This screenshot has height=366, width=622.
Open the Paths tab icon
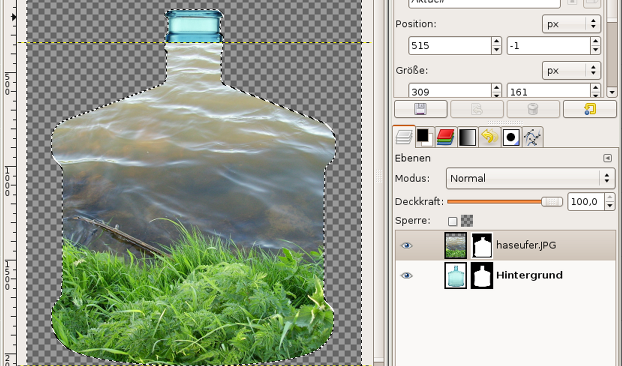point(532,137)
